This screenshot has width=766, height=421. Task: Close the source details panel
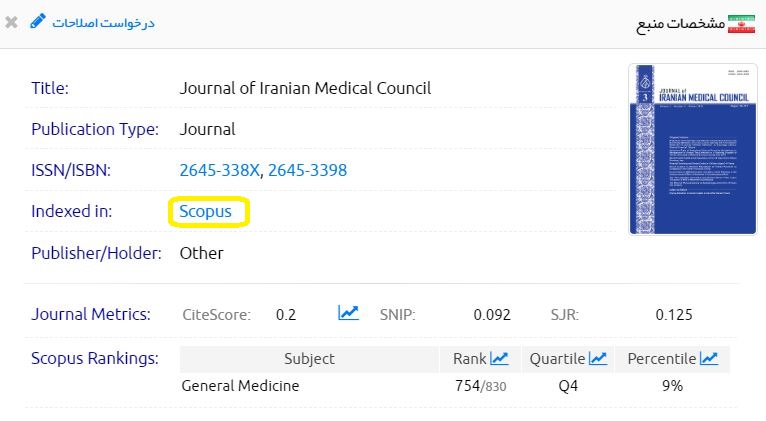pos(11,22)
